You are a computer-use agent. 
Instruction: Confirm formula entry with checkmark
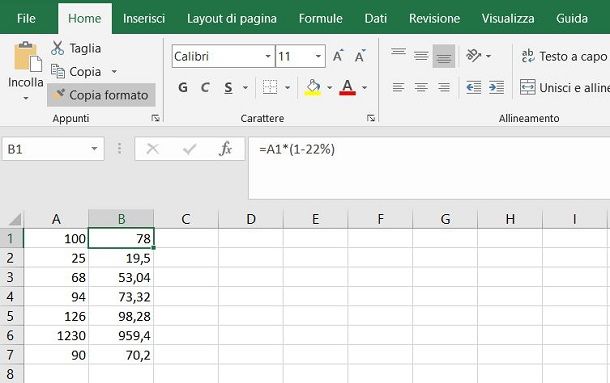point(189,149)
